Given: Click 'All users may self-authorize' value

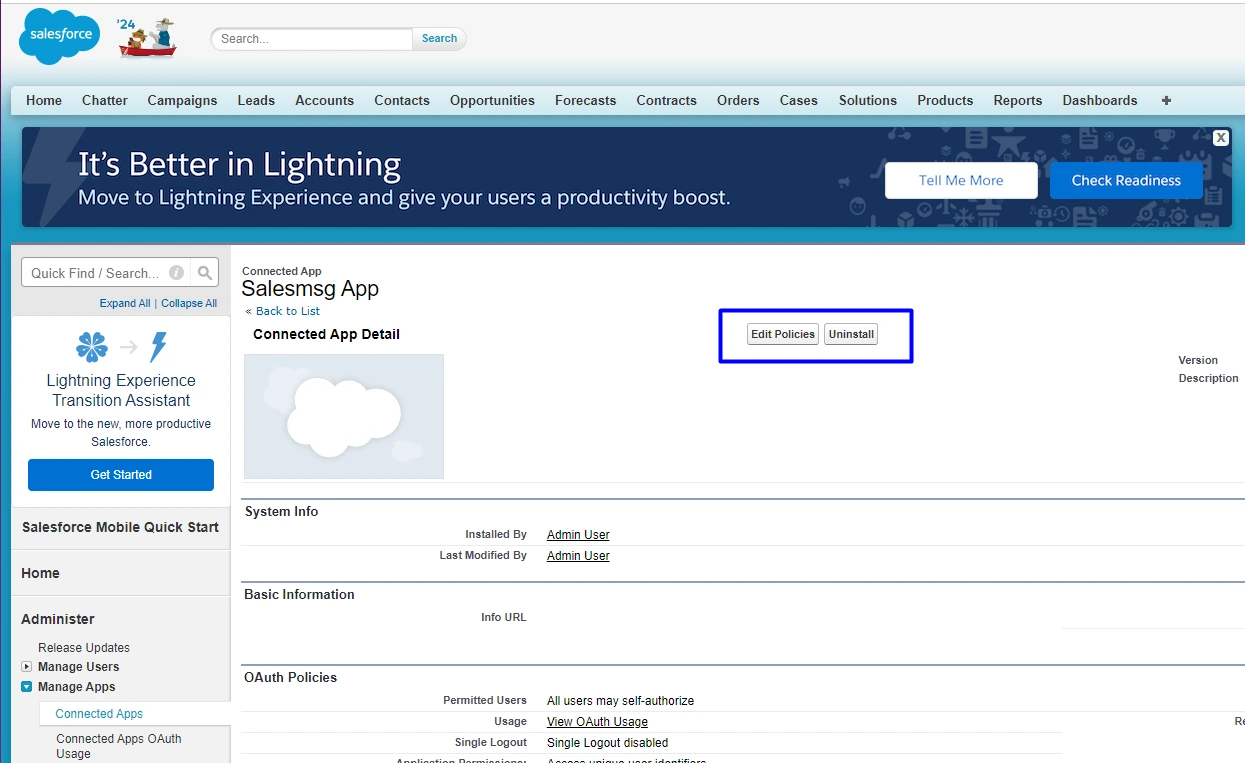Looking at the screenshot, I should [x=620, y=701].
